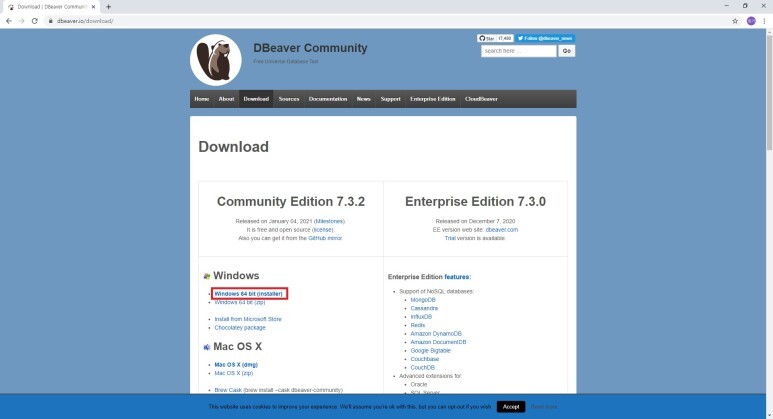Bookmark this page with star icon
The height and width of the screenshot is (419, 773).
coord(735,21)
